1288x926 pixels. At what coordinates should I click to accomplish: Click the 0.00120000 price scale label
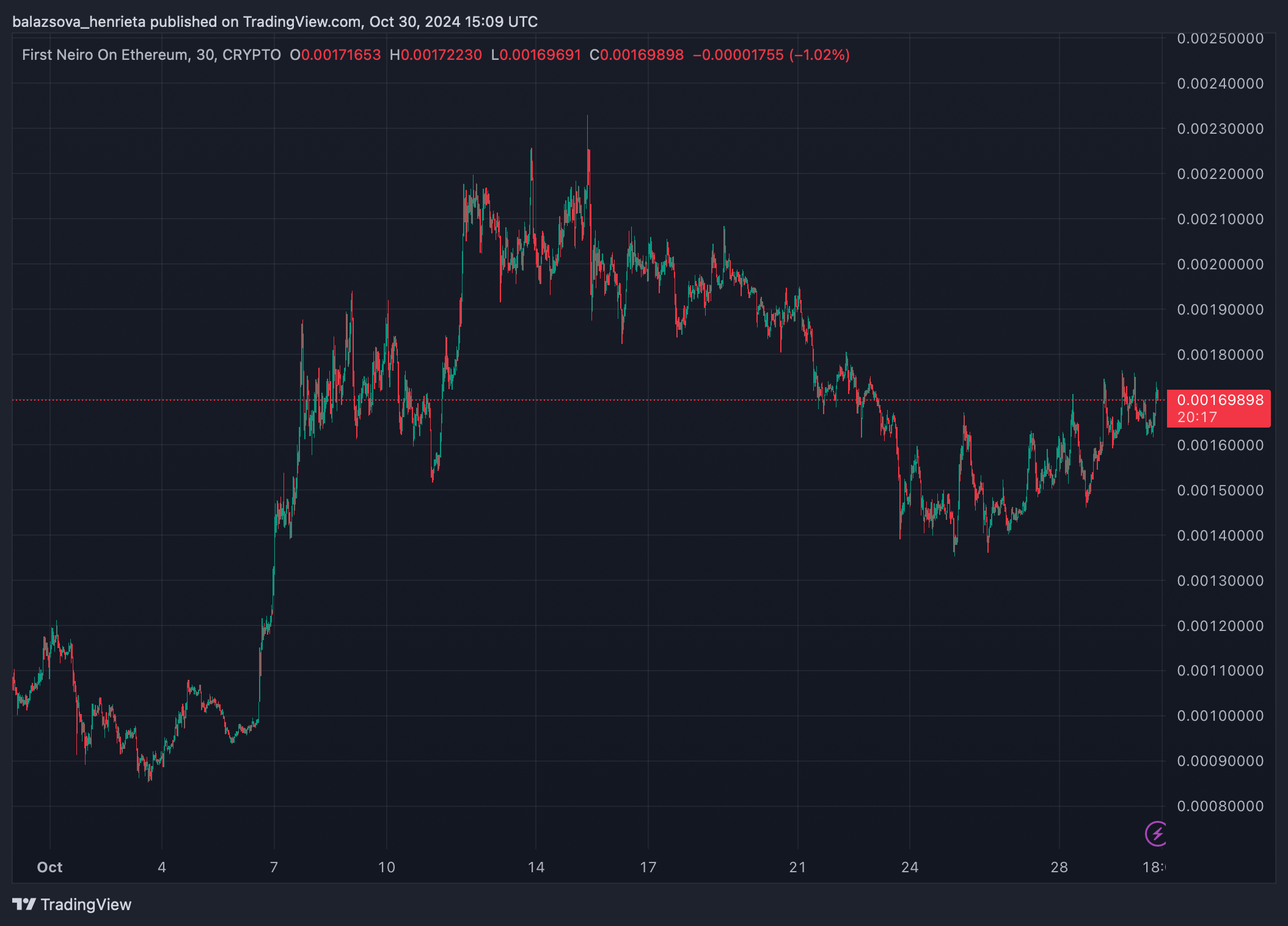point(1220,626)
